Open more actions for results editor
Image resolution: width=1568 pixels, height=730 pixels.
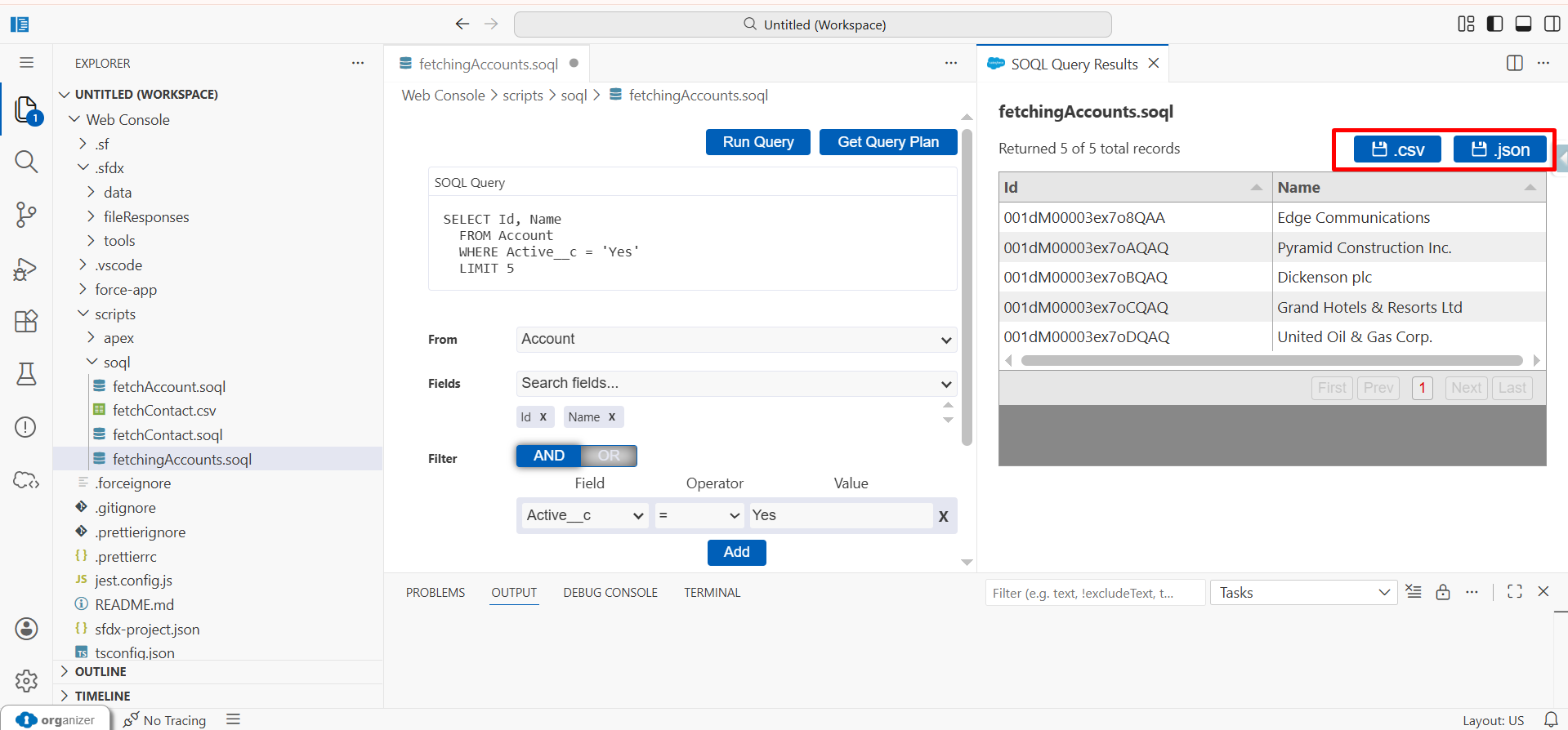pos(1543,63)
